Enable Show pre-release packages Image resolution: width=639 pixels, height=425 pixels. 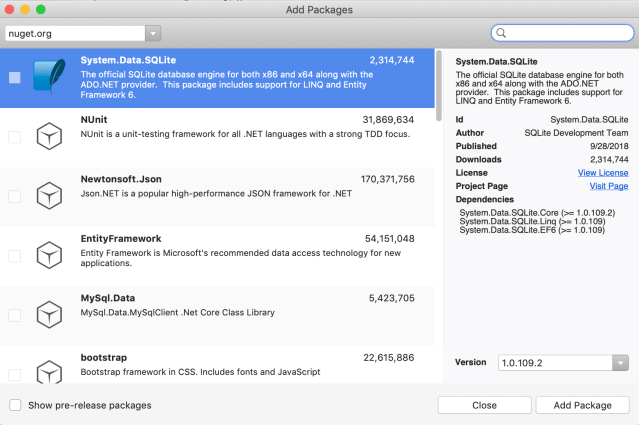tap(15, 405)
